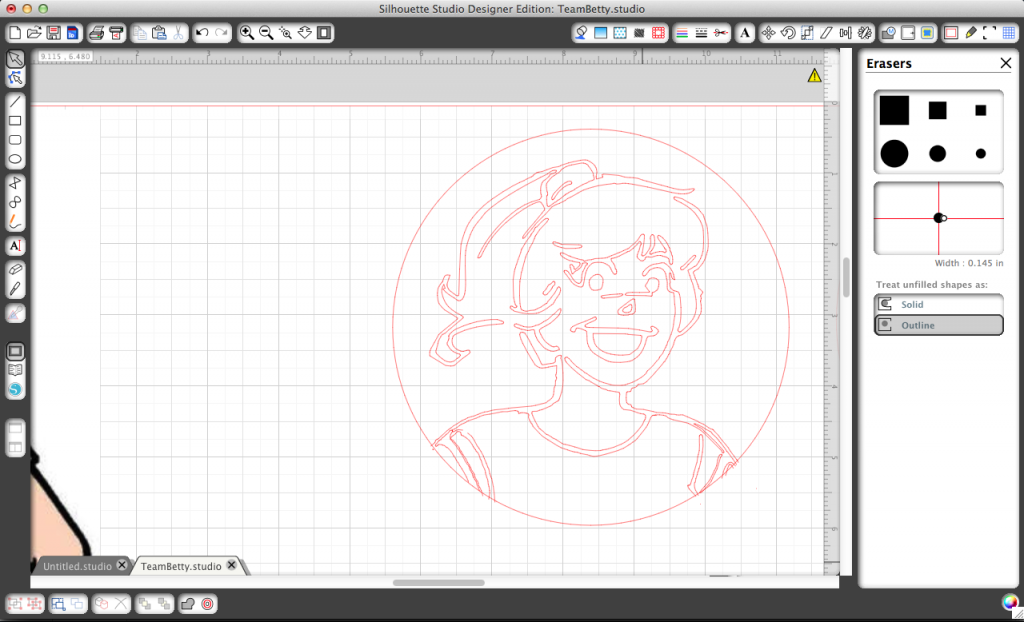The image size is (1024, 622).
Task: Open the Cut Settings scissors icon
Action: click(x=721, y=33)
